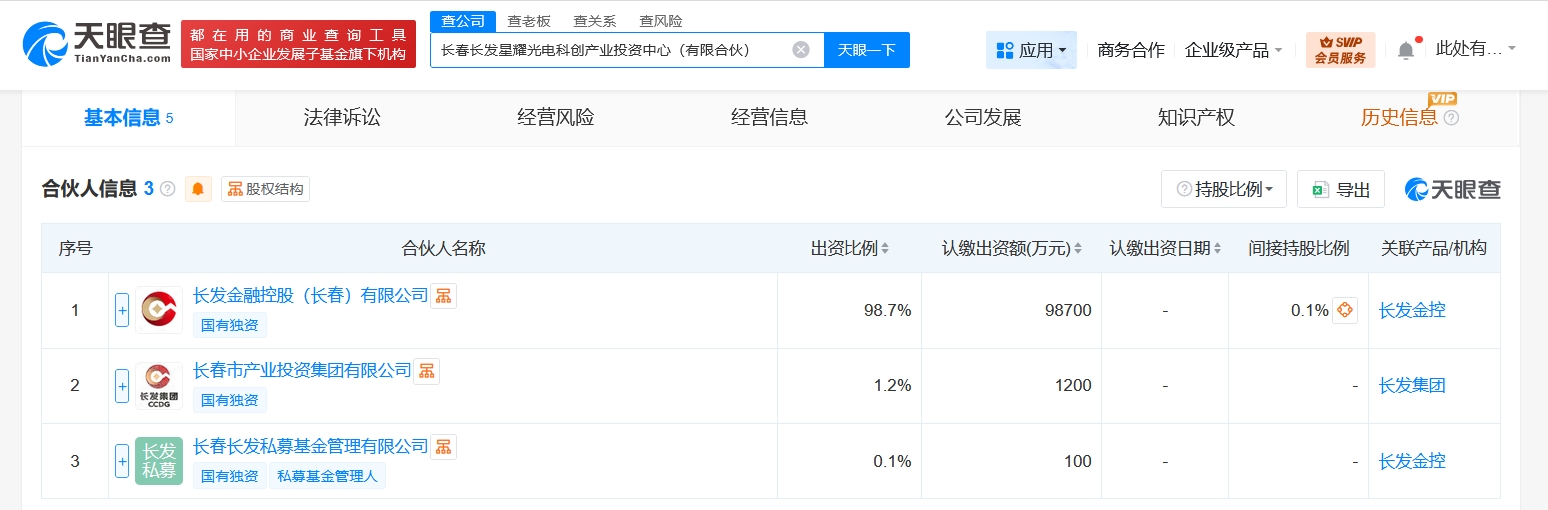The image size is (1548, 510).
Task: Open the SVIP 会员服务 badge
Action: [x=1340, y=50]
